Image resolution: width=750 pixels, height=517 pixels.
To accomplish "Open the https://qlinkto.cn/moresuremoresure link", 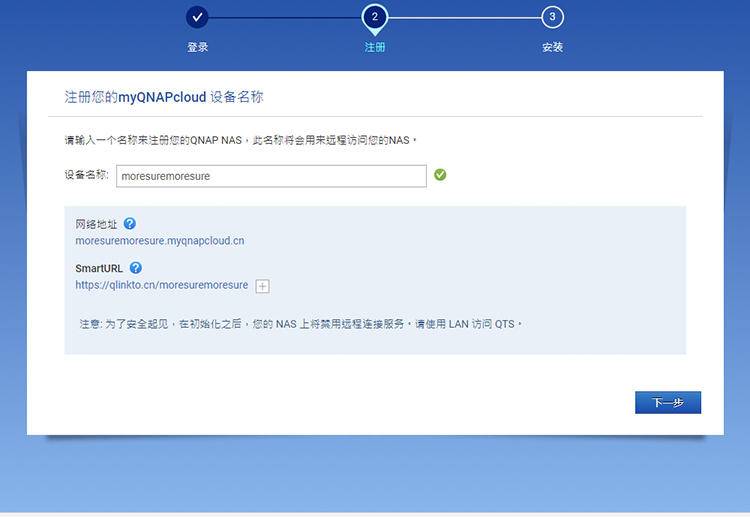I will [162, 285].
